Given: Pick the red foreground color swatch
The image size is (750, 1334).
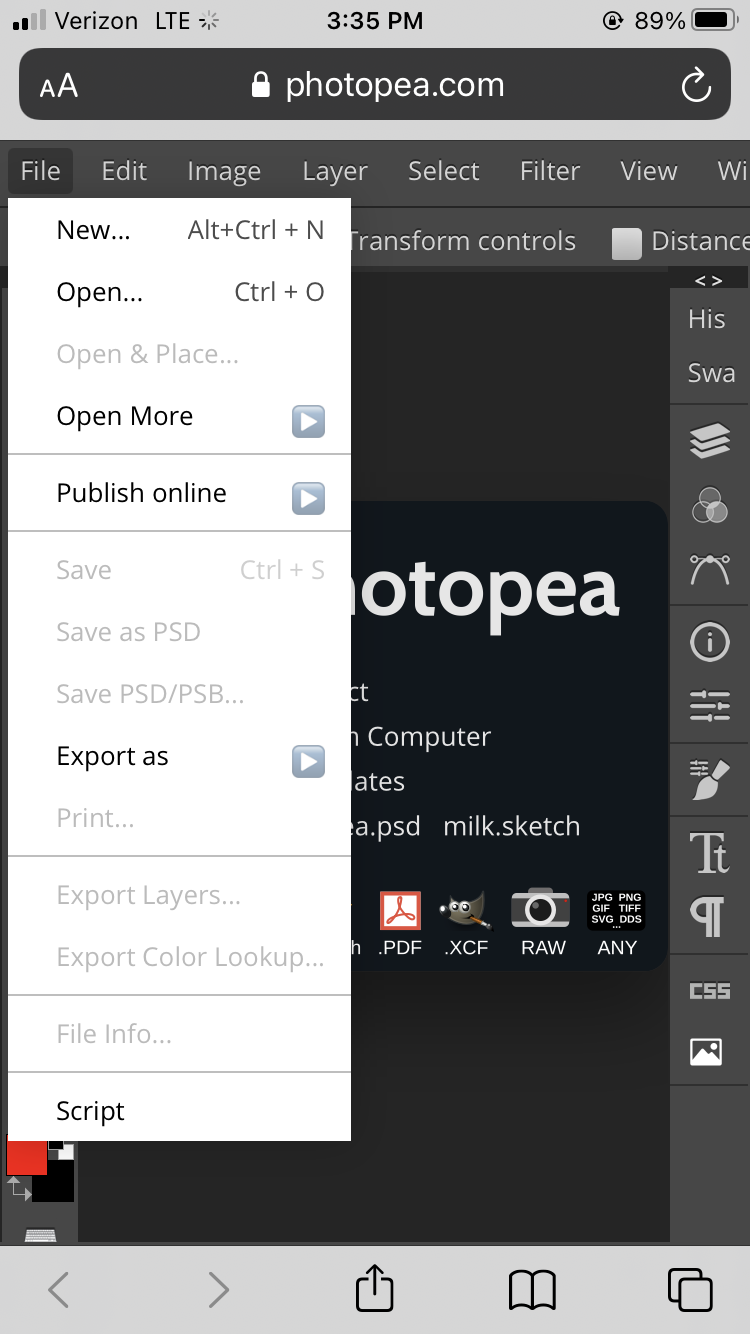Looking at the screenshot, I should pyautogui.click(x=26, y=1157).
